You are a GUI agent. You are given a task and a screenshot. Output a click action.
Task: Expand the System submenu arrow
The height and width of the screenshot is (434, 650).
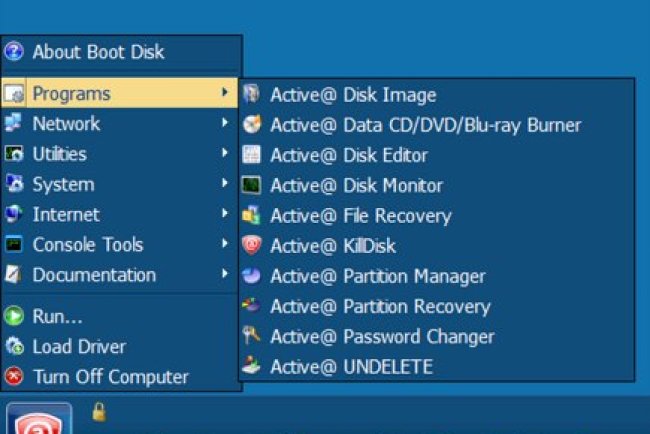click(225, 183)
